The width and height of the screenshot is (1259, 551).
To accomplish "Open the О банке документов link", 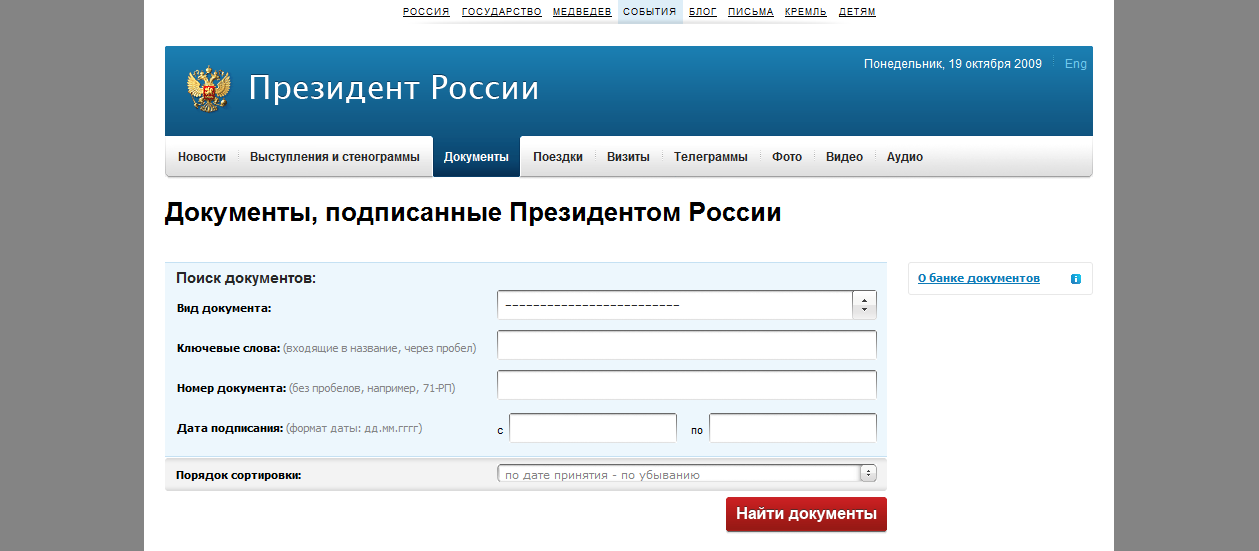I will click(979, 278).
